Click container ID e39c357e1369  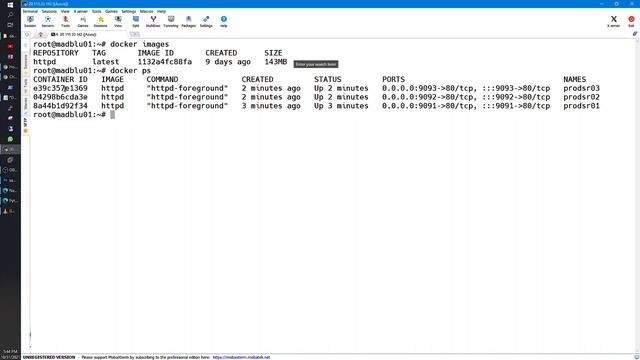pyautogui.click(x=60, y=88)
